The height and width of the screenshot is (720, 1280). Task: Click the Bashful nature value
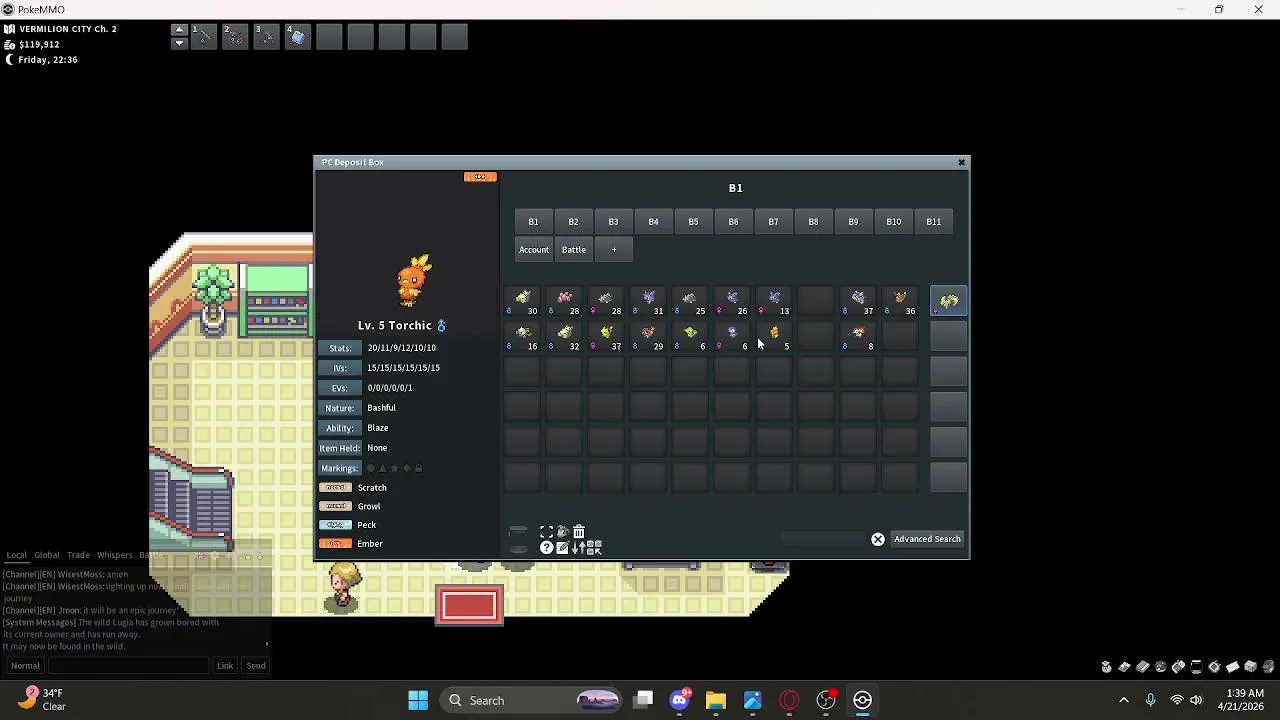pyautogui.click(x=381, y=408)
